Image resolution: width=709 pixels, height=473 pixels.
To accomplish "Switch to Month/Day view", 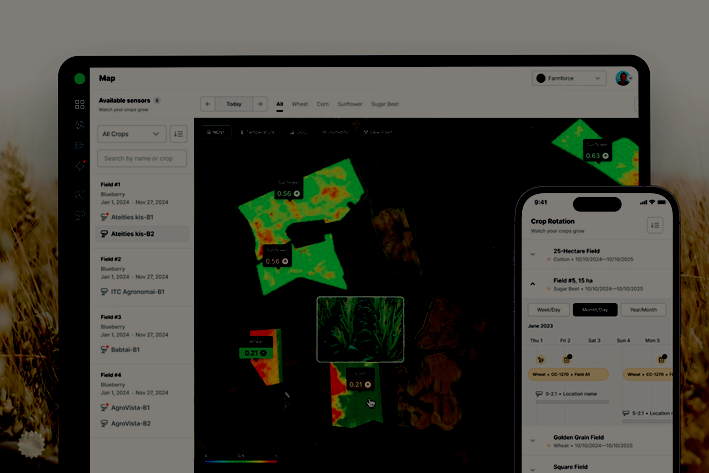I will 594,310.
